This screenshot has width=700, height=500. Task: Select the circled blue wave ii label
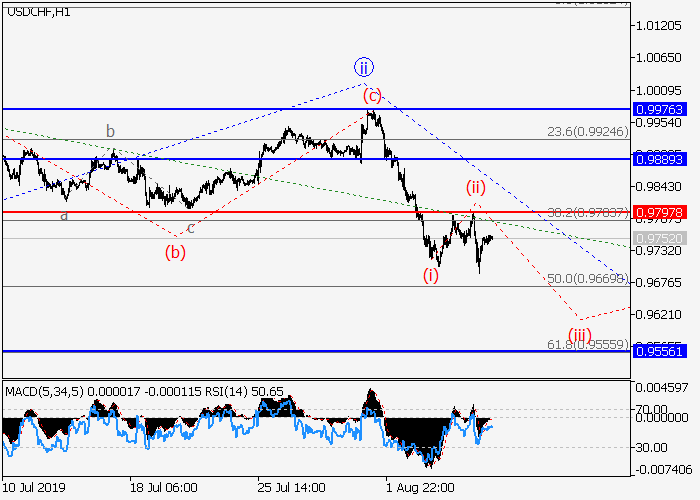(x=363, y=68)
